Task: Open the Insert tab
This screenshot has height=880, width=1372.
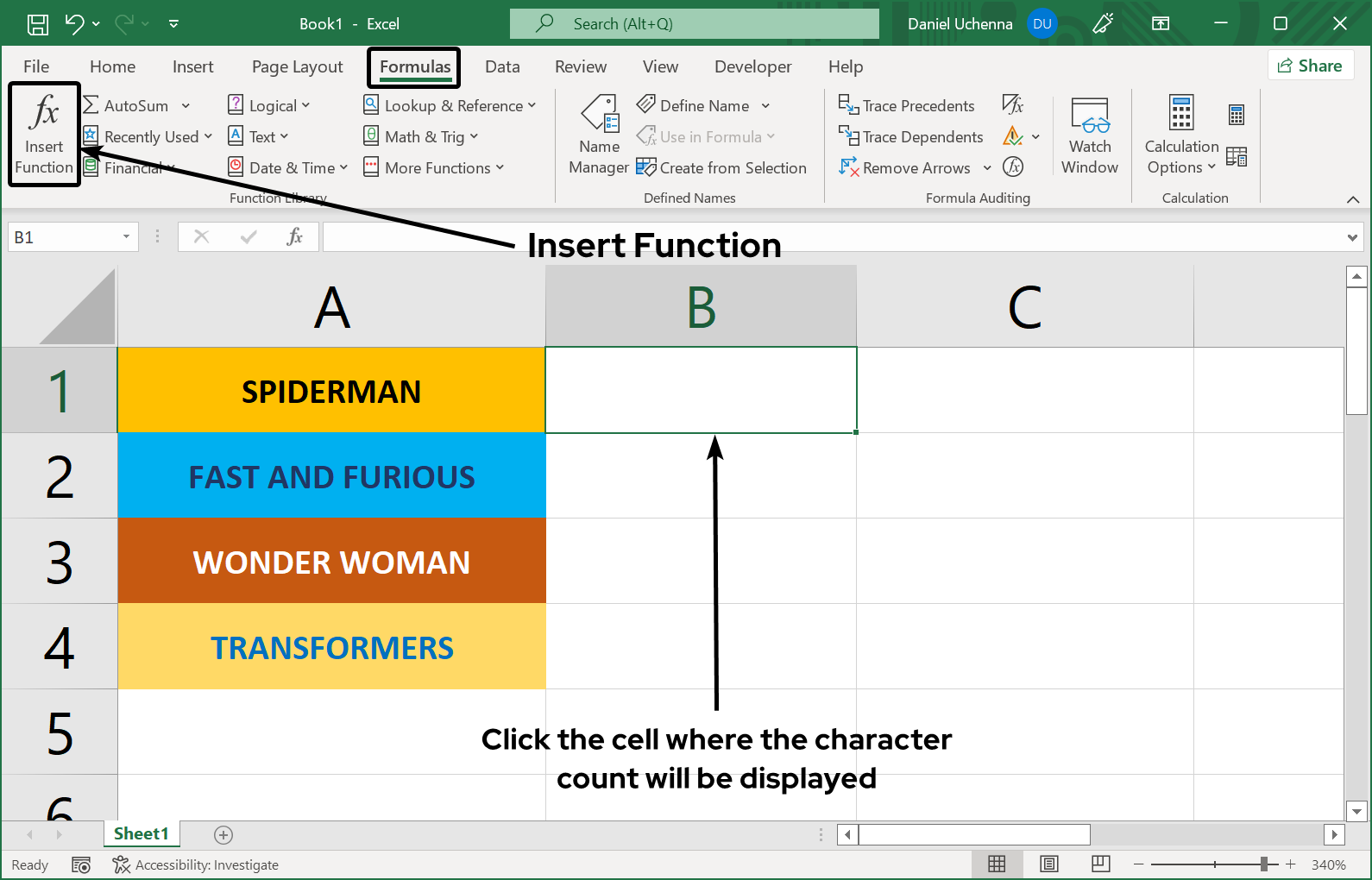Action: (x=192, y=66)
